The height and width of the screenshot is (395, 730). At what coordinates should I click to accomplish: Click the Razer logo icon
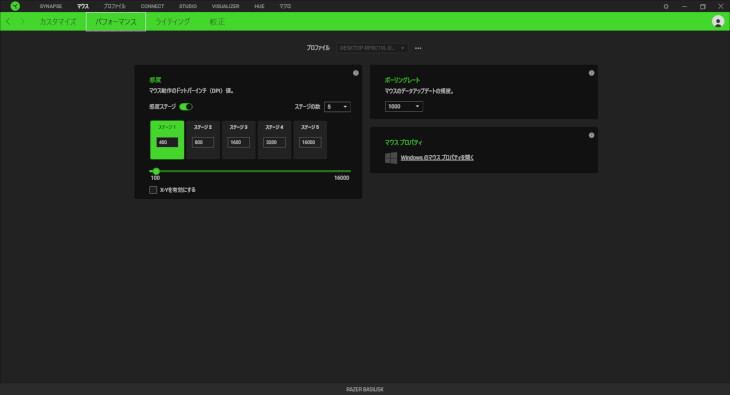click(15, 6)
